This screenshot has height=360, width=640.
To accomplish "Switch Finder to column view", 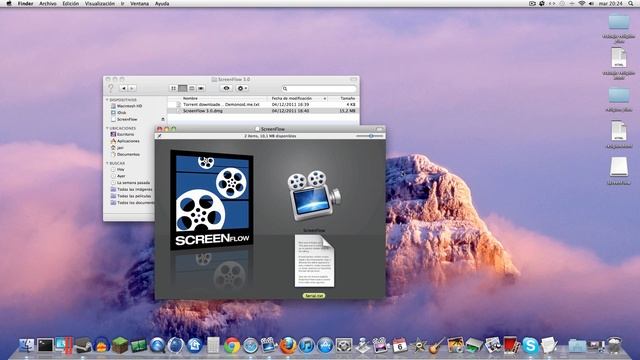I will [x=191, y=88].
